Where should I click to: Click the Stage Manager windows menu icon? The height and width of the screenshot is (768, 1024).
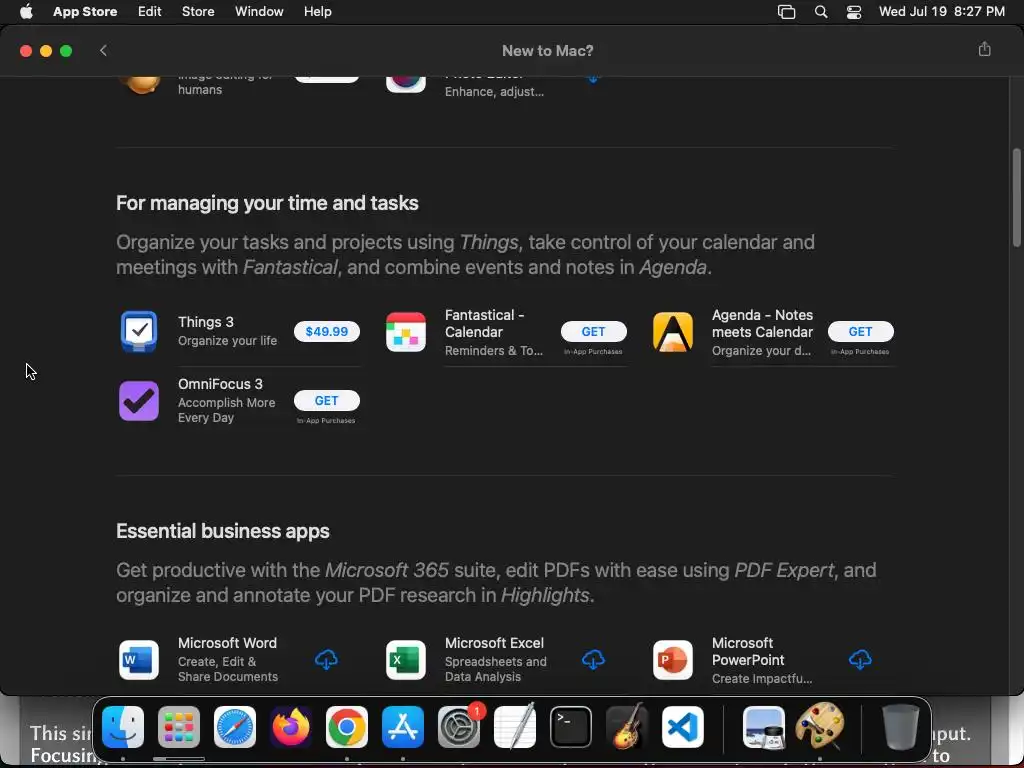tap(786, 12)
